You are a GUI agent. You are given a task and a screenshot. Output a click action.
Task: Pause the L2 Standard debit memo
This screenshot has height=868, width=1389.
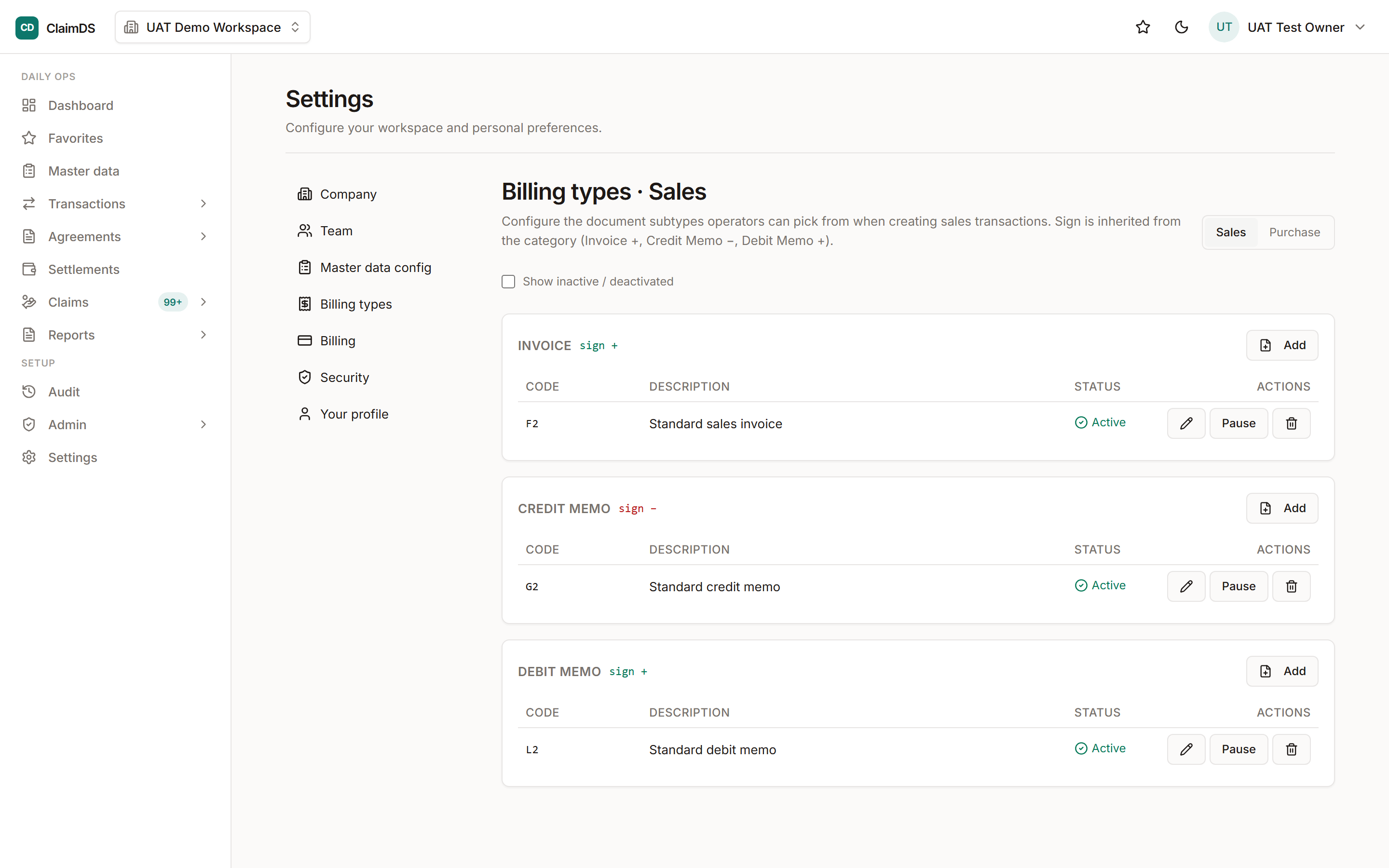tap(1239, 750)
